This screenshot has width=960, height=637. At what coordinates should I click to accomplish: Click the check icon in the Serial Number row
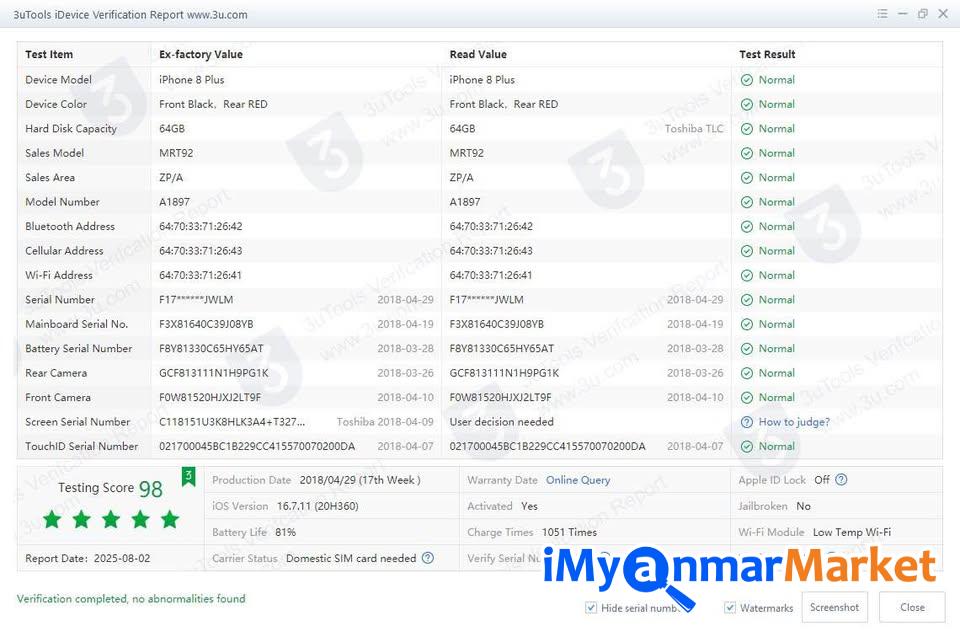pyautogui.click(x=746, y=300)
